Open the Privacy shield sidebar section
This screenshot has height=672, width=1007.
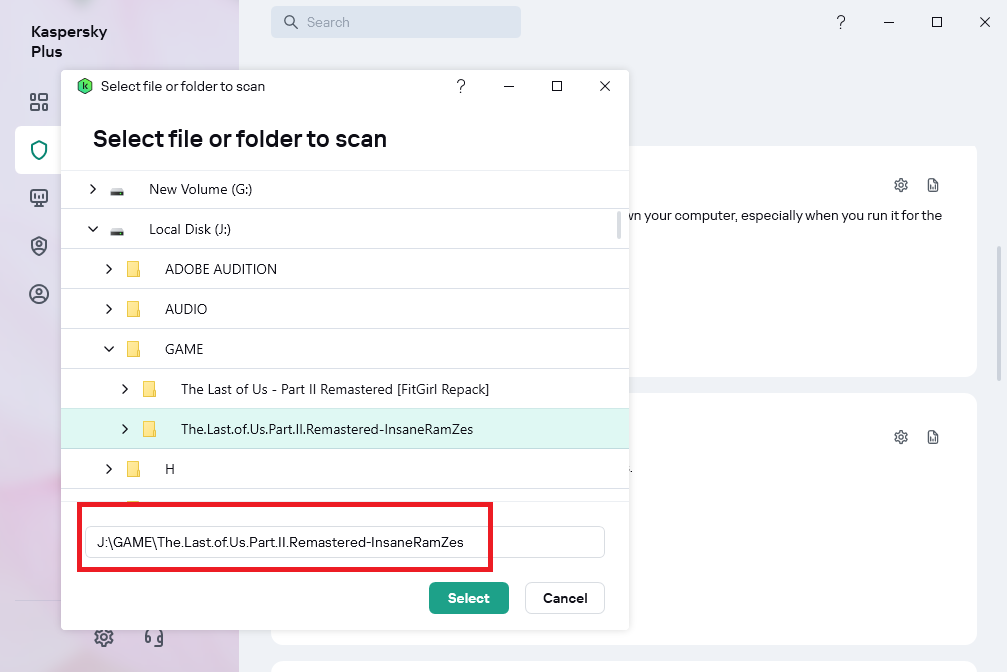[x=39, y=246]
